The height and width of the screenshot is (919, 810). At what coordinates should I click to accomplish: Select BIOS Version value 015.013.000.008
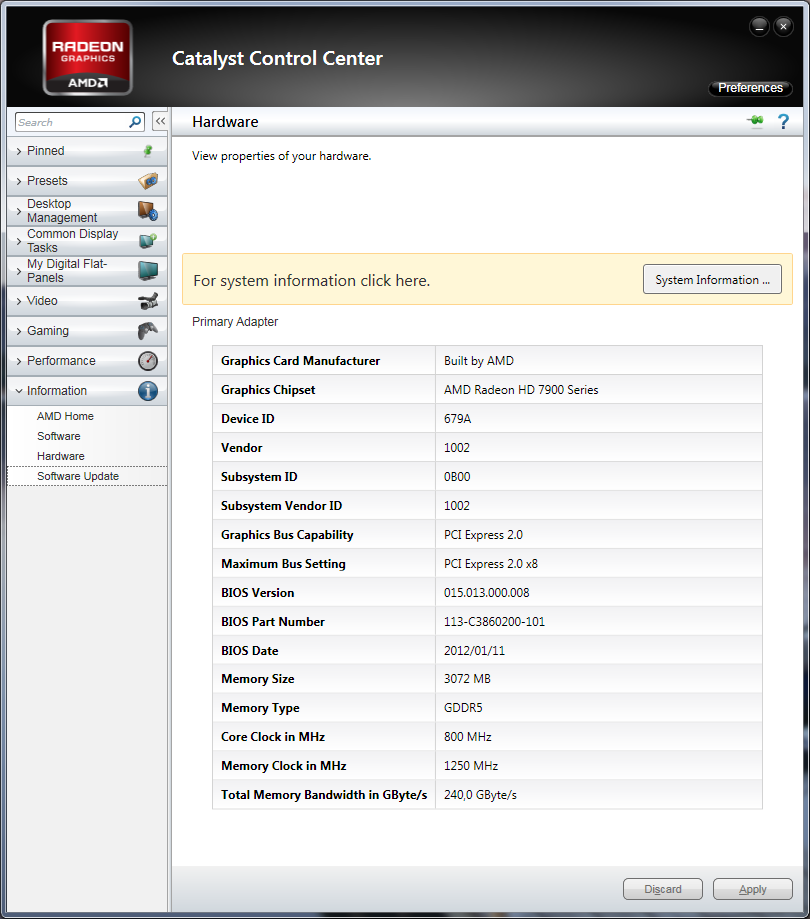click(486, 593)
